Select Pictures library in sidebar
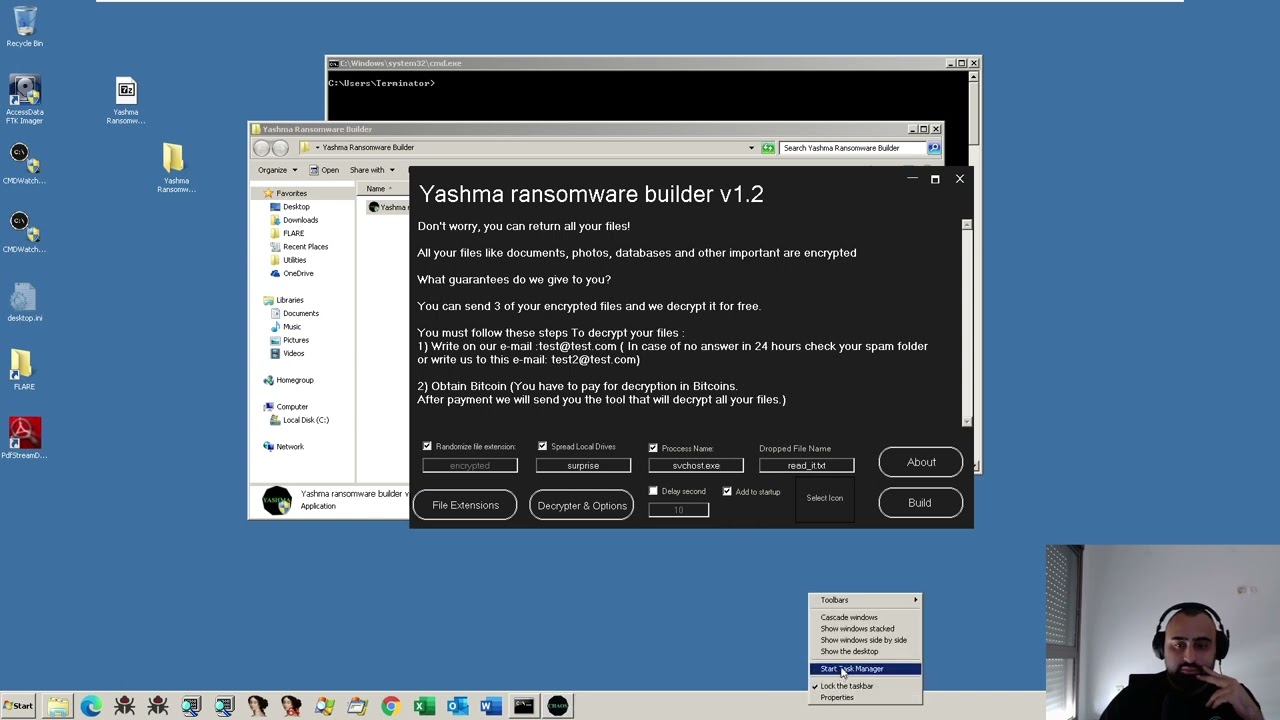Screen dimensions: 1280x720 click(x=295, y=340)
